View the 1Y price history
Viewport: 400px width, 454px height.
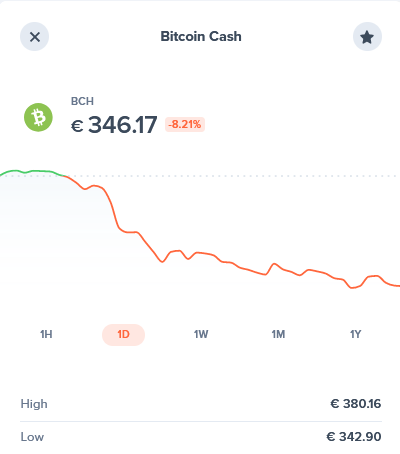click(356, 334)
